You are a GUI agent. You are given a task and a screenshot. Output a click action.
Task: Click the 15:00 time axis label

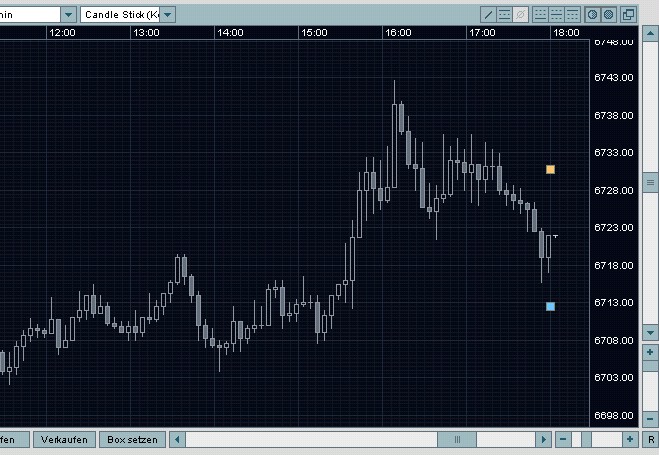[x=314, y=33]
